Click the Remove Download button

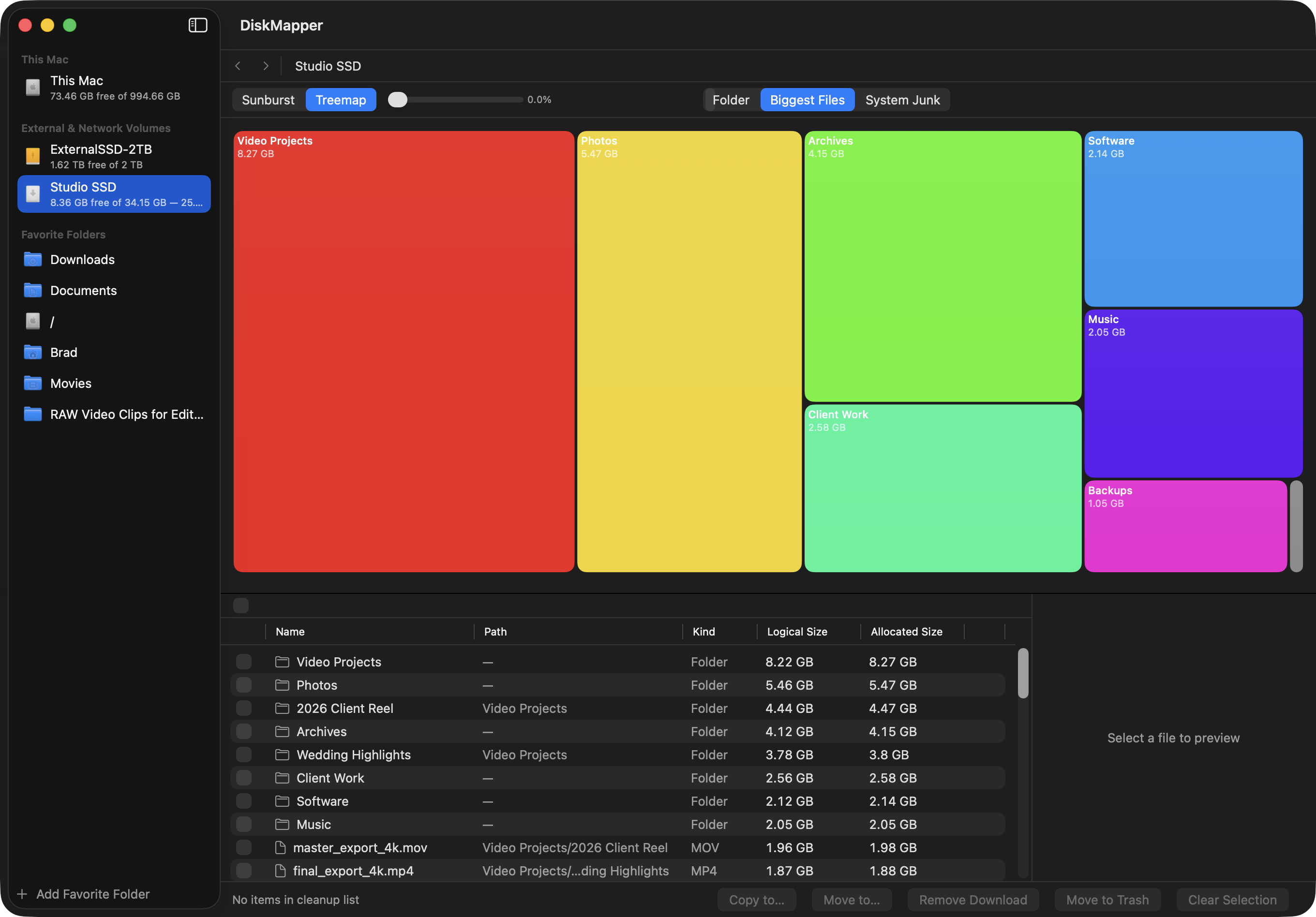(972, 900)
